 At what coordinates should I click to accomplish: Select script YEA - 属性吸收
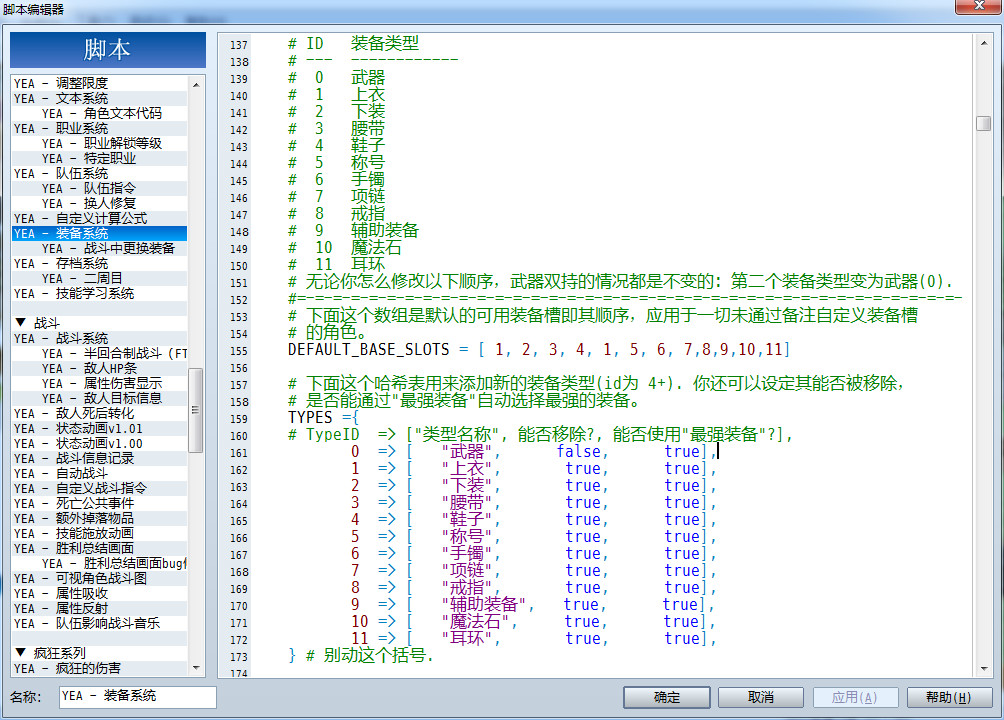99,593
